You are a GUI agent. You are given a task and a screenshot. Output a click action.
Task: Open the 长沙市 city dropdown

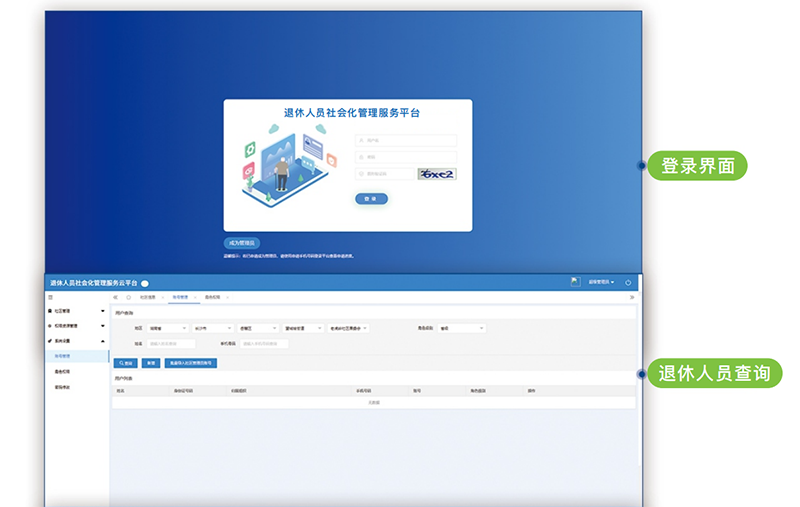click(x=211, y=327)
